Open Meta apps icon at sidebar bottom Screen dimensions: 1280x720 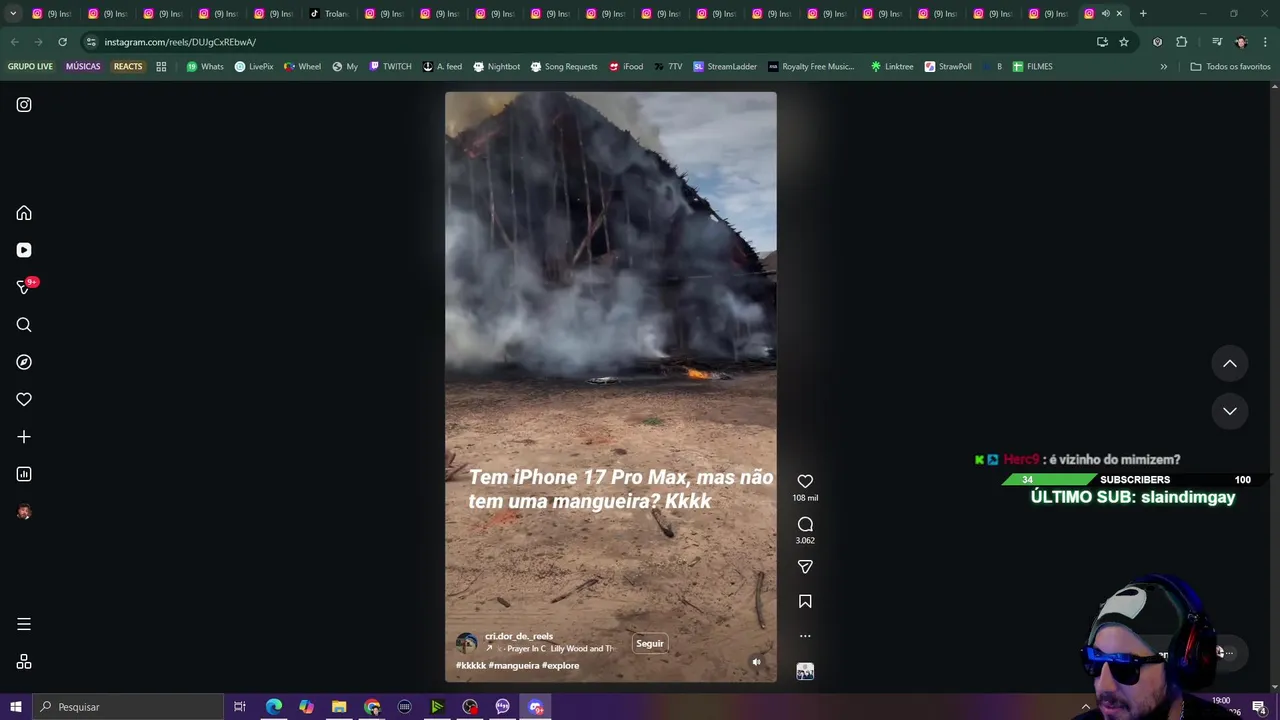24,662
